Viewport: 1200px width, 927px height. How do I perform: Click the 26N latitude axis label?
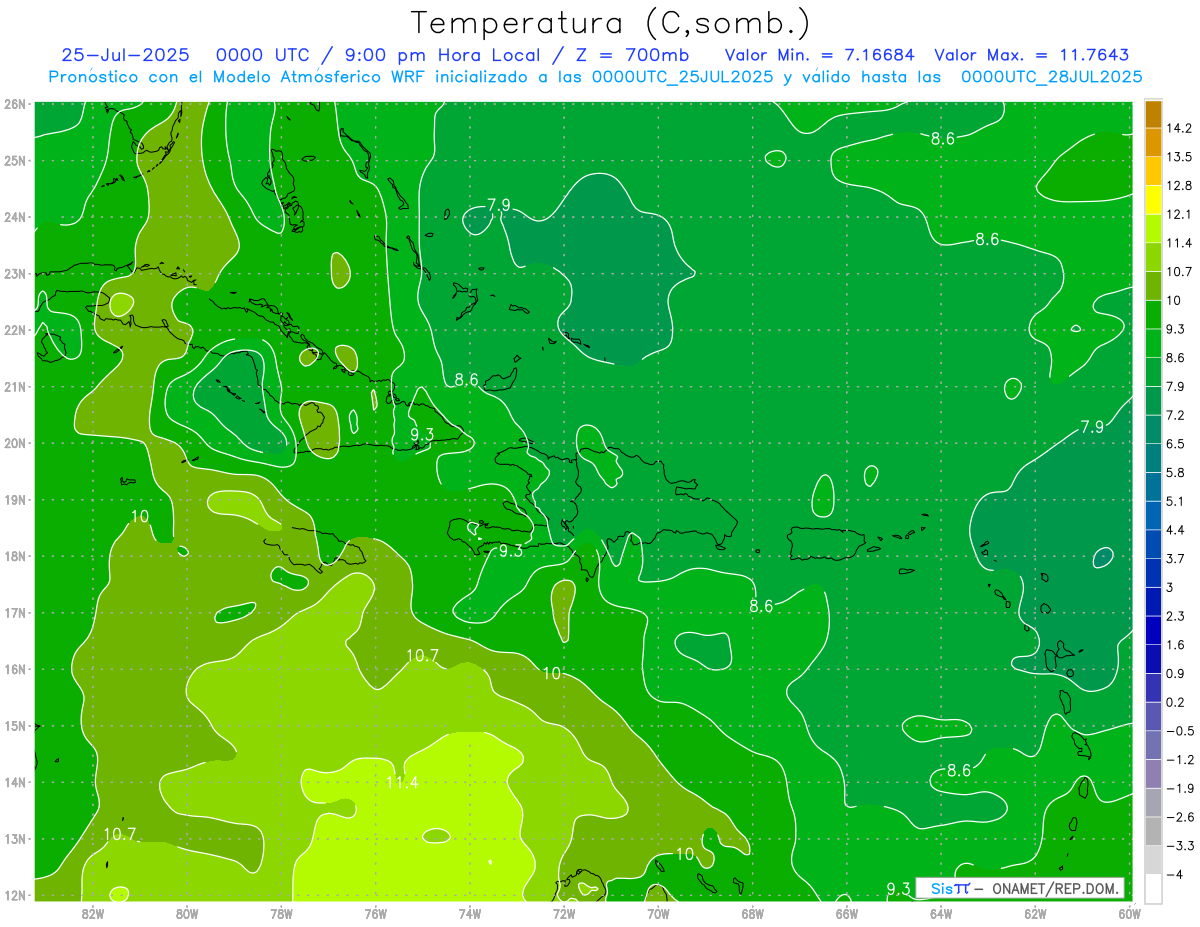coord(15,104)
